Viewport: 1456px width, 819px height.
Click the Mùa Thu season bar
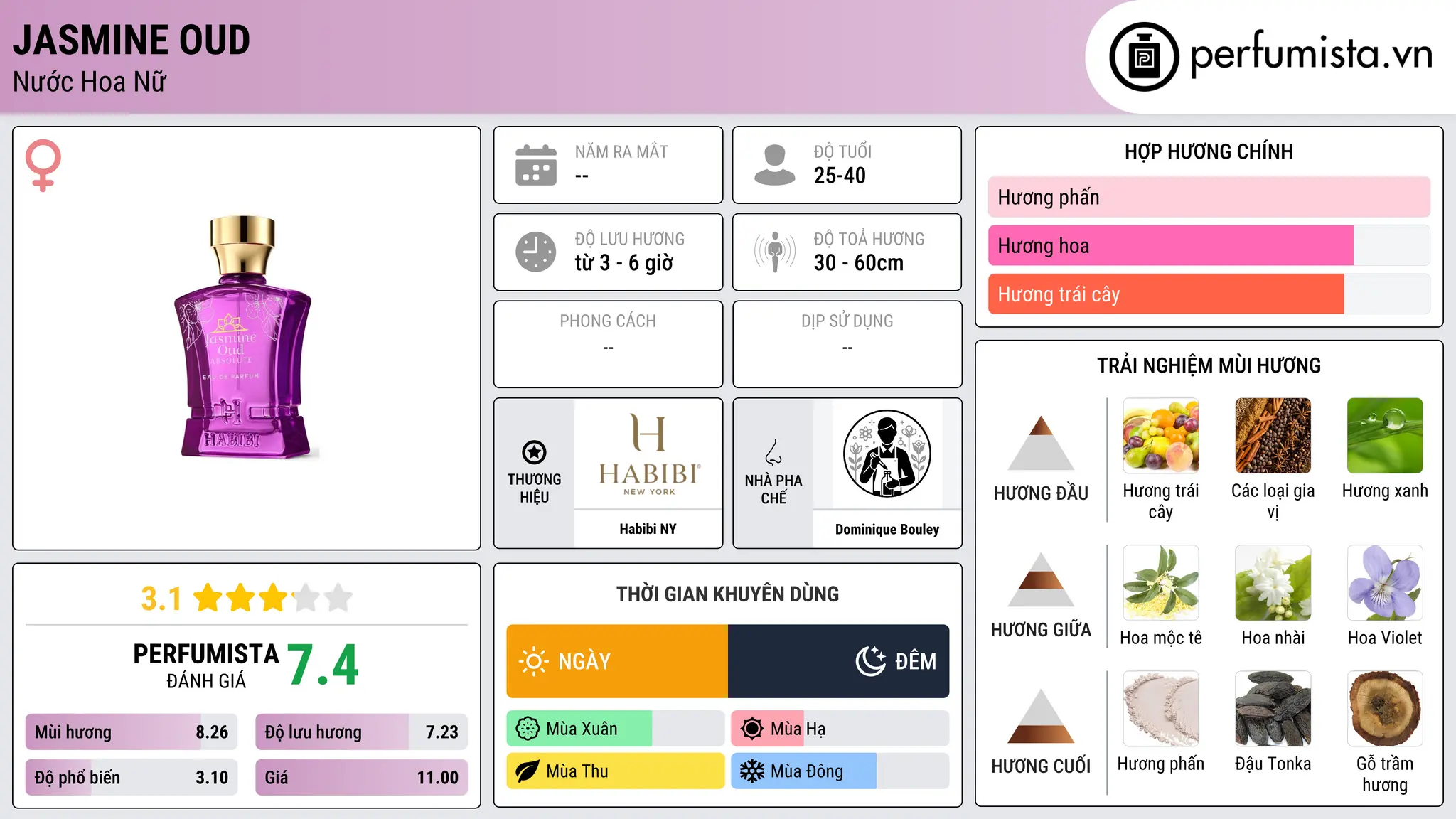point(616,771)
